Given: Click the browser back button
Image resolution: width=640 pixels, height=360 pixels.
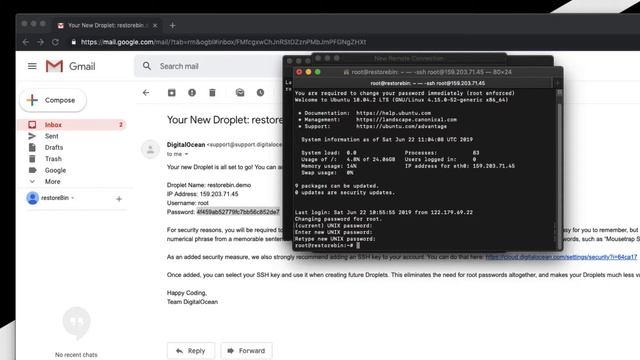Looking at the screenshot, I should tap(25, 42).
